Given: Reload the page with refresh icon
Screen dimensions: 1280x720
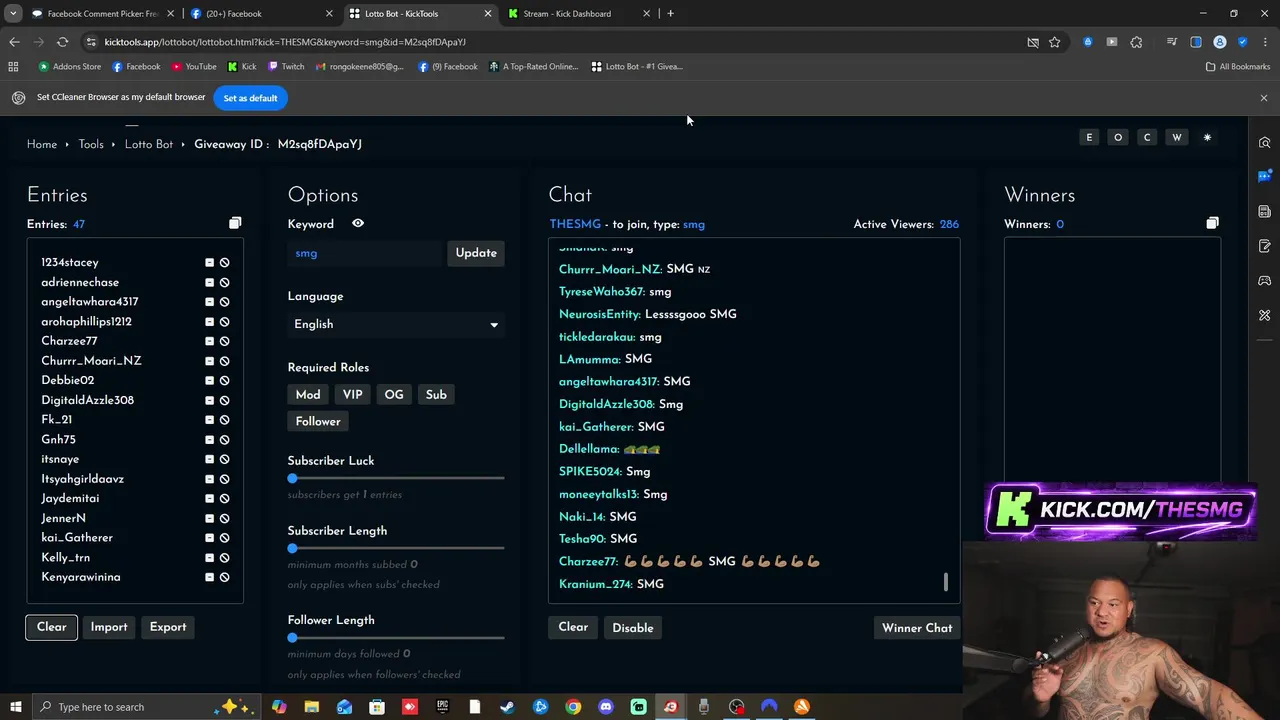Looking at the screenshot, I should coord(62,42).
